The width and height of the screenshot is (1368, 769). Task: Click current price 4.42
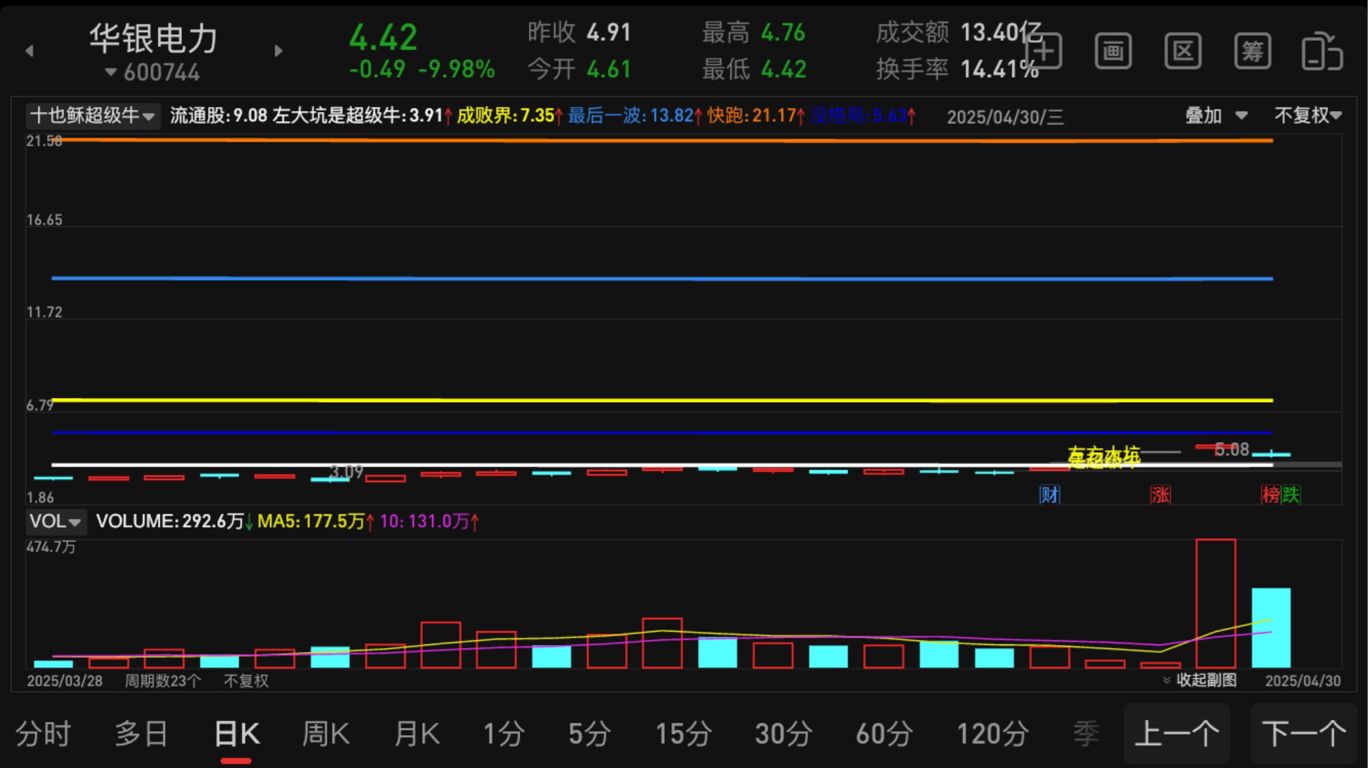click(x=383, y=37)
